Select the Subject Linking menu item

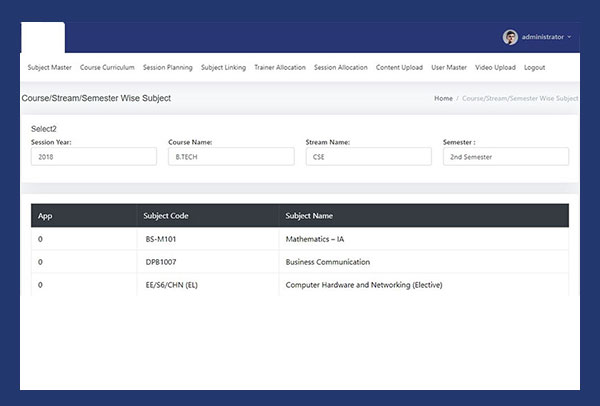click(224, 67)
